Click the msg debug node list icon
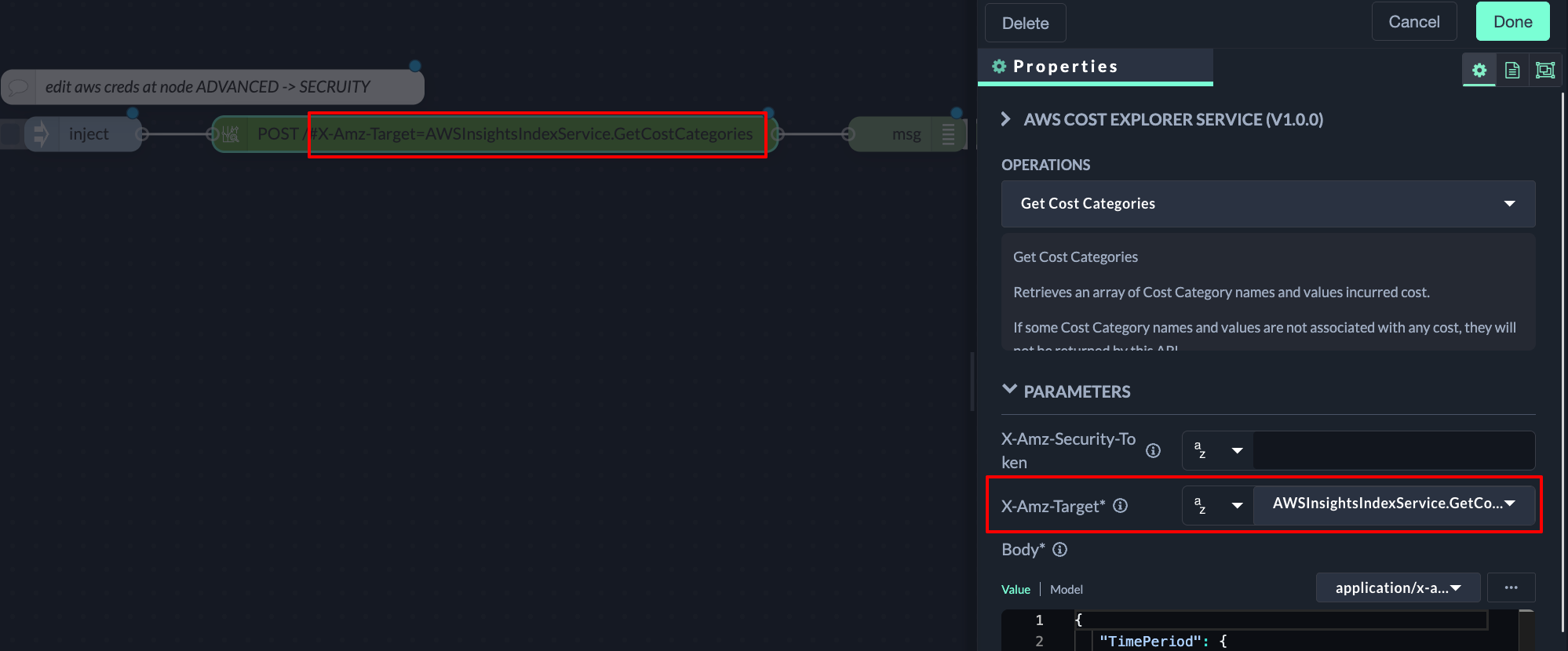Viewport: 1568px width, 651px height. coord(948,134)
